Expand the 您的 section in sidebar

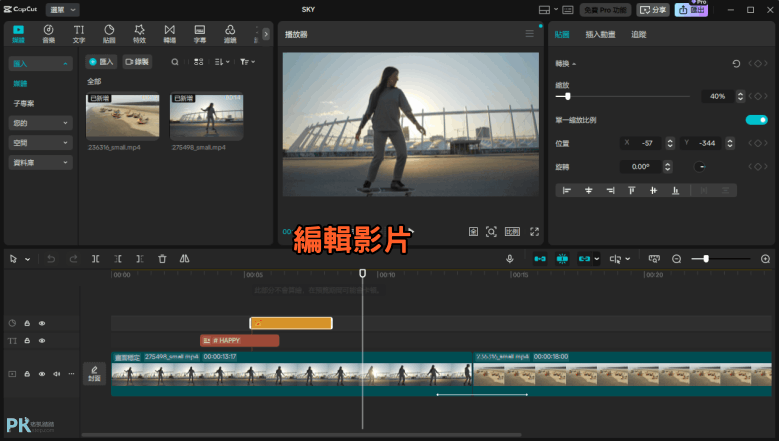coord(40,123)
